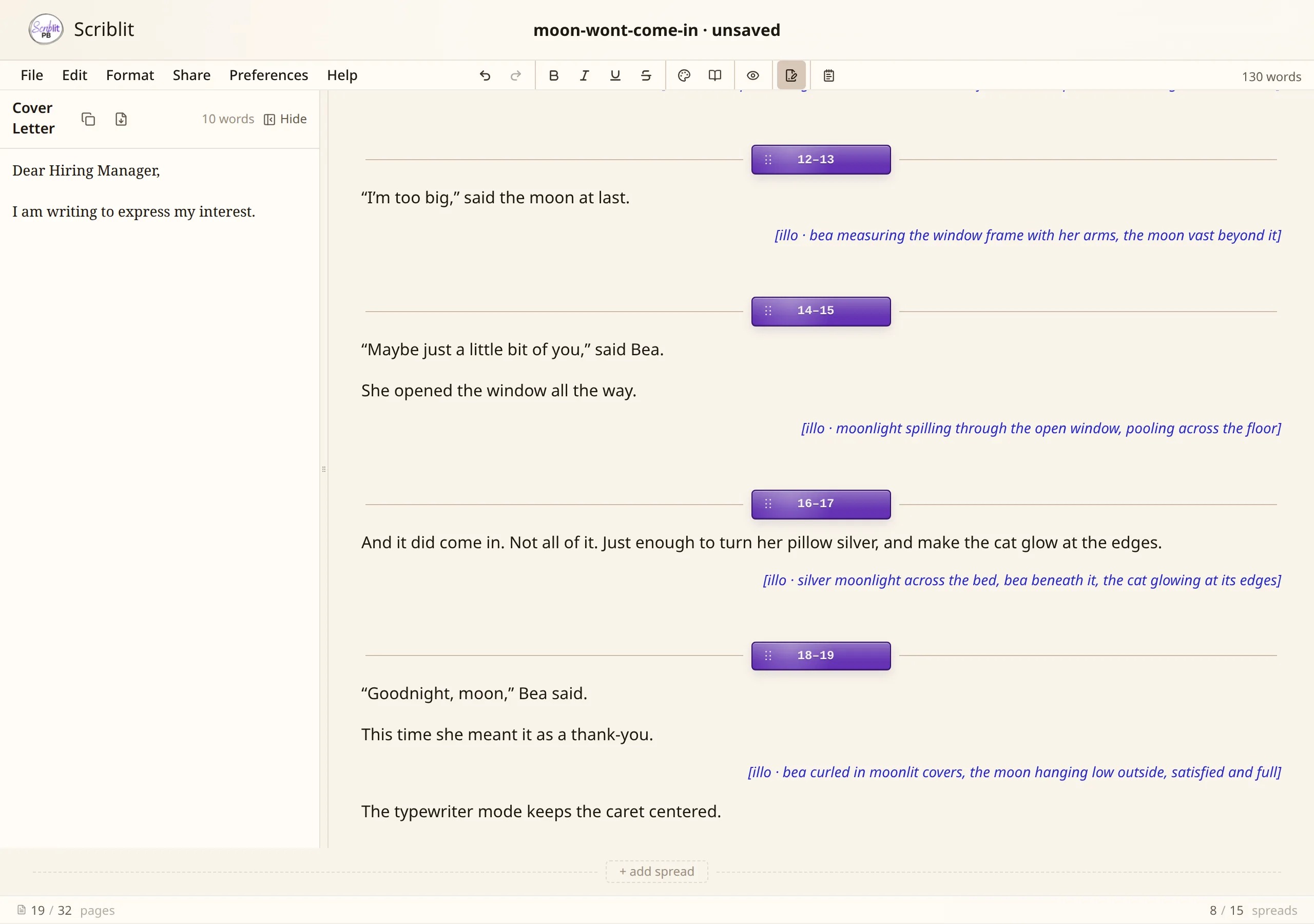Open the Edit menu
Viewport: 1314px width, 924px height.
point(74,75)
